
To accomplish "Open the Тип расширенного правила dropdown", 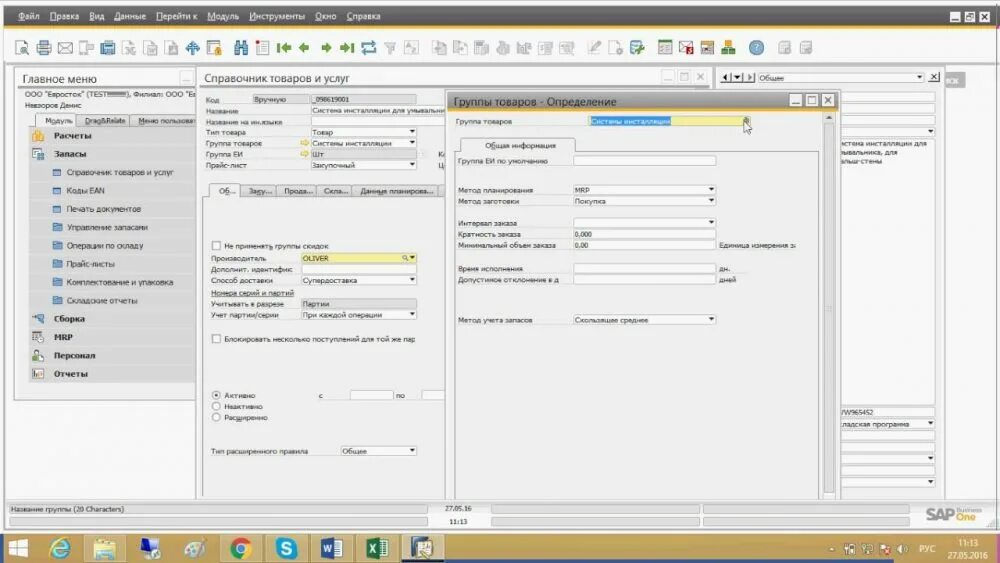I will click(x=412, y=451).
